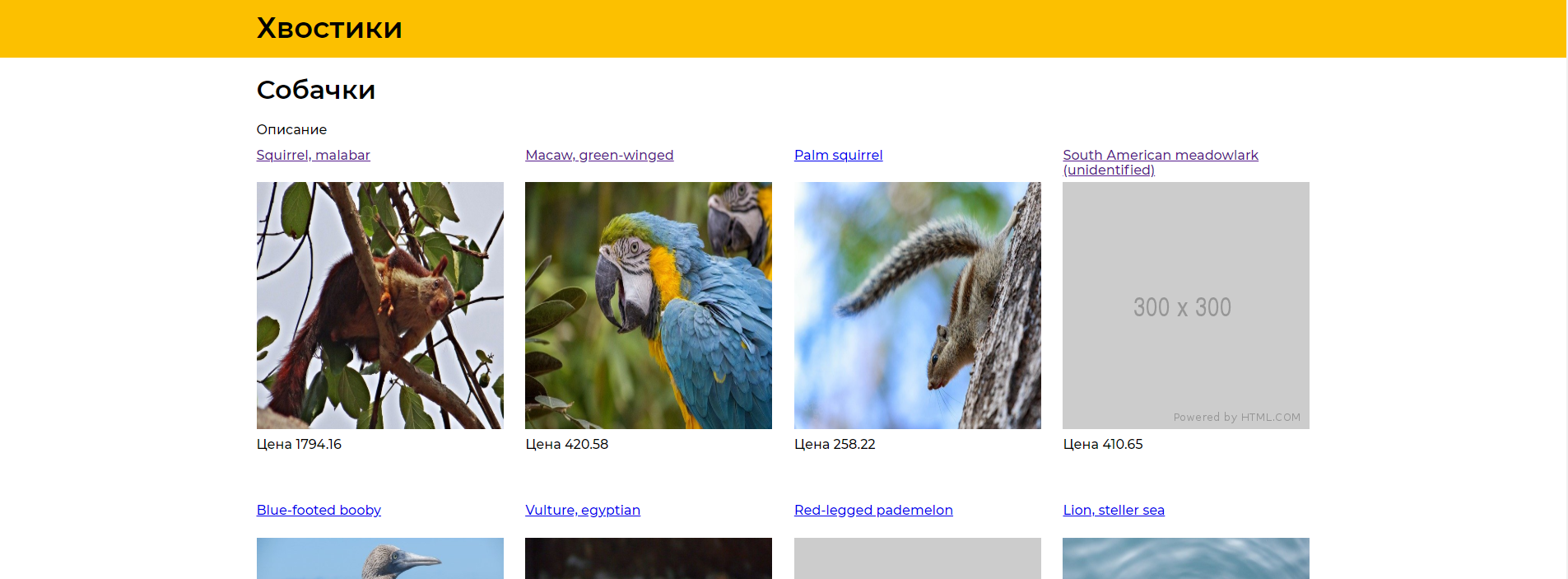Click the price Цена 420.58

[x=567, y=444]
